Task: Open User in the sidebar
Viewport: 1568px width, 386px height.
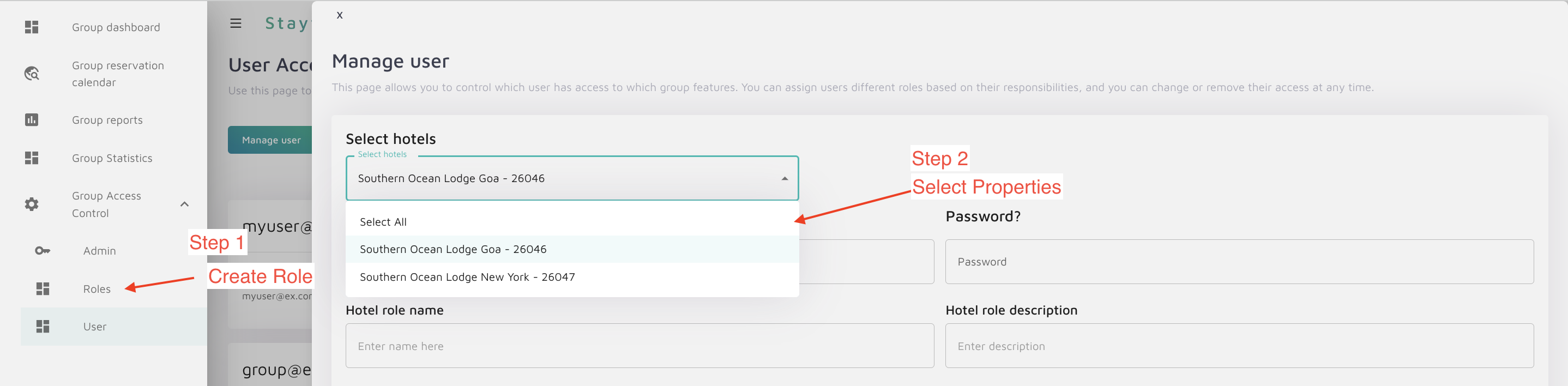Action: (95, 327)
